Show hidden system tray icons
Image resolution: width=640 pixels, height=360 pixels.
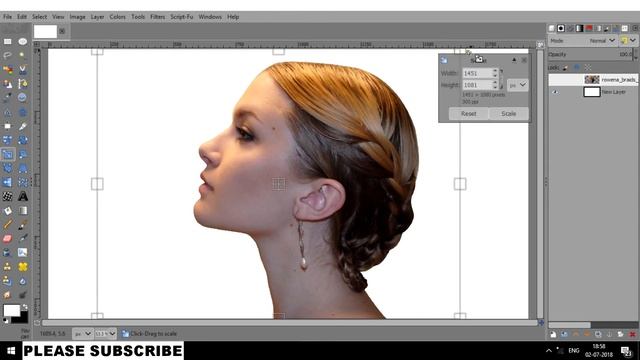tap(549, 351)
